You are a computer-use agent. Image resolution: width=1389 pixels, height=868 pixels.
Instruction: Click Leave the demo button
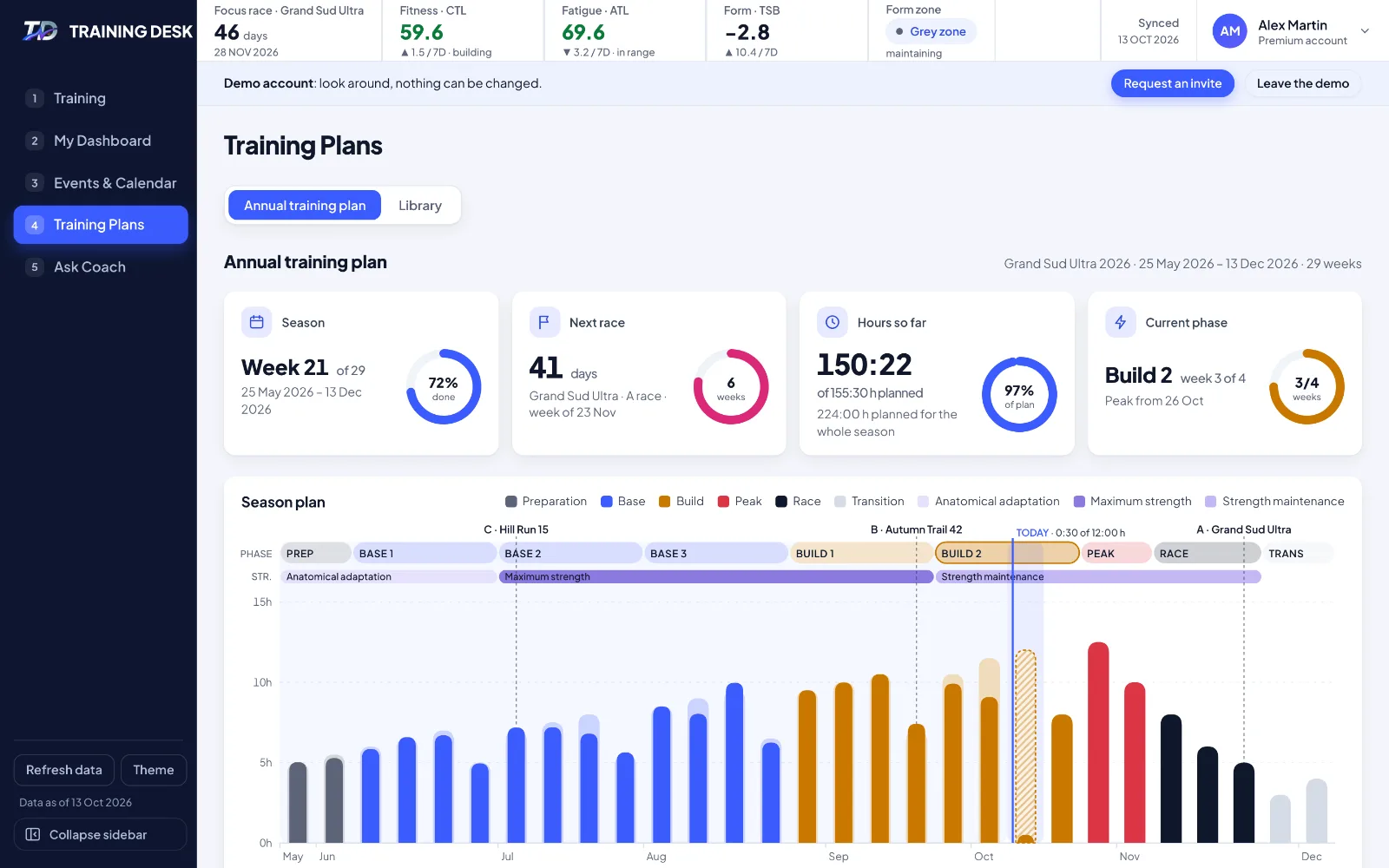pos(1302,83)
